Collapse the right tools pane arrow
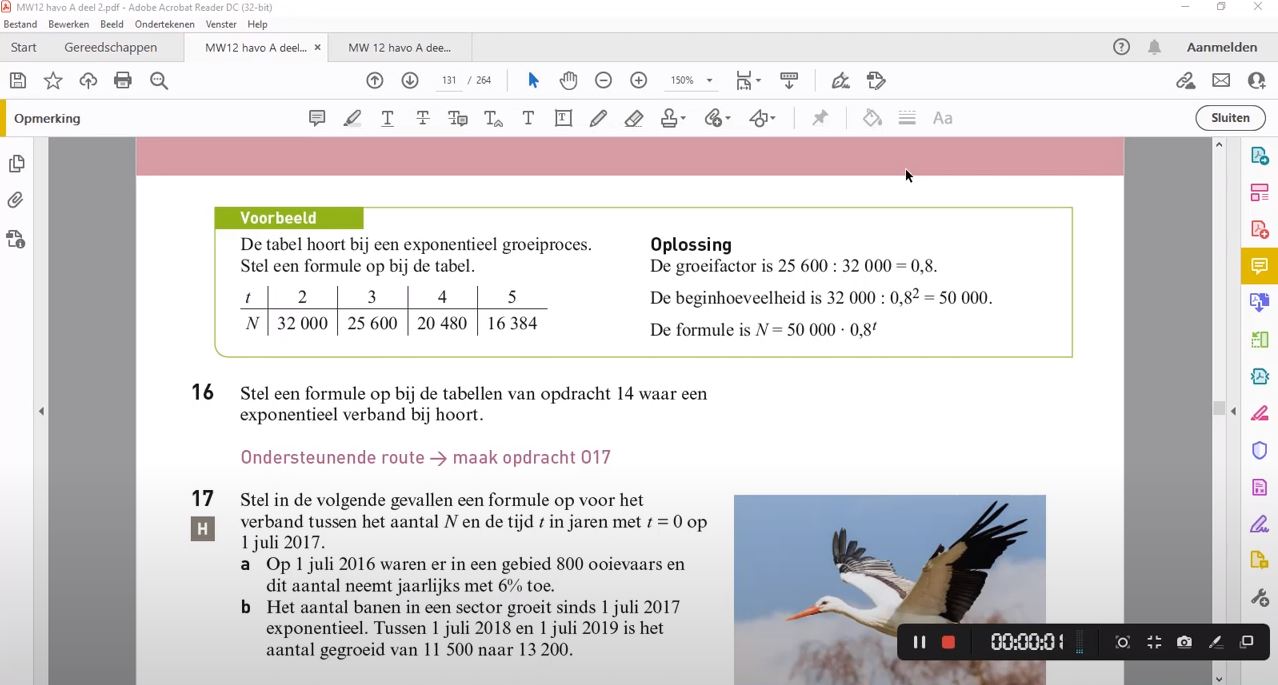 pos(1233,411)
